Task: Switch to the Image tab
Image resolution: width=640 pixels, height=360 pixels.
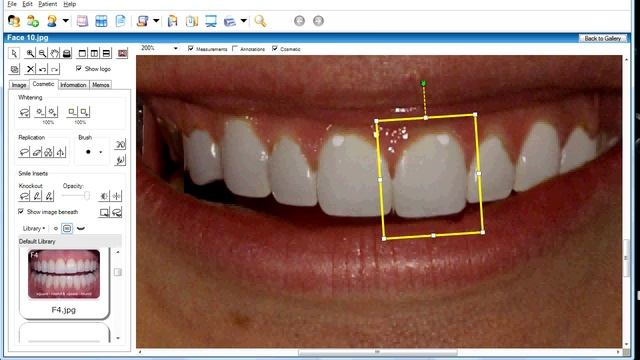Action: pos(19,85)
